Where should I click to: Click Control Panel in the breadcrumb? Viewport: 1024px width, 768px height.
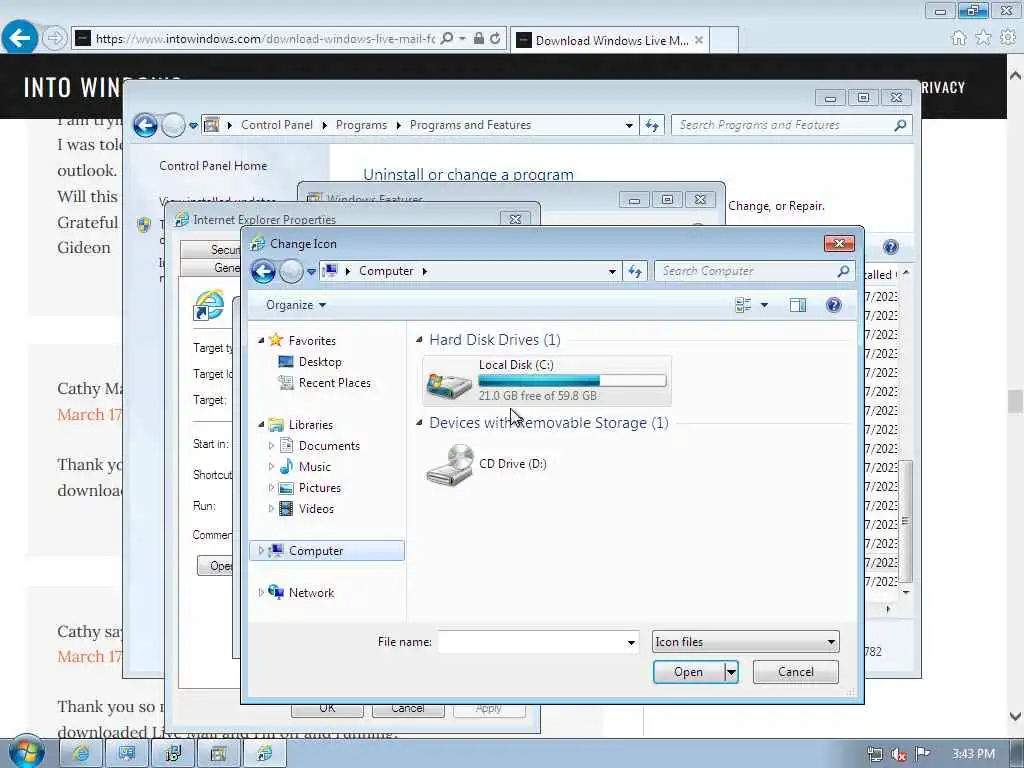click(277, 125)
